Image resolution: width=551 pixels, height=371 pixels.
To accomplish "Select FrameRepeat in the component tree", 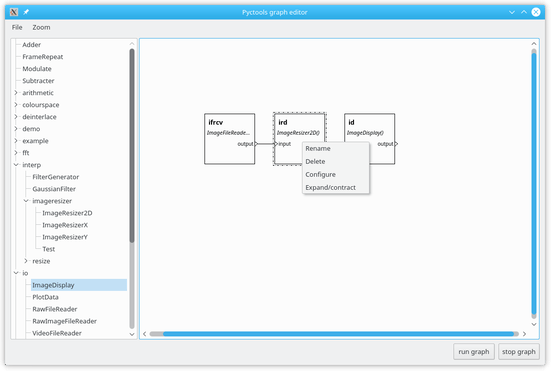I will [x=43, y=57].
